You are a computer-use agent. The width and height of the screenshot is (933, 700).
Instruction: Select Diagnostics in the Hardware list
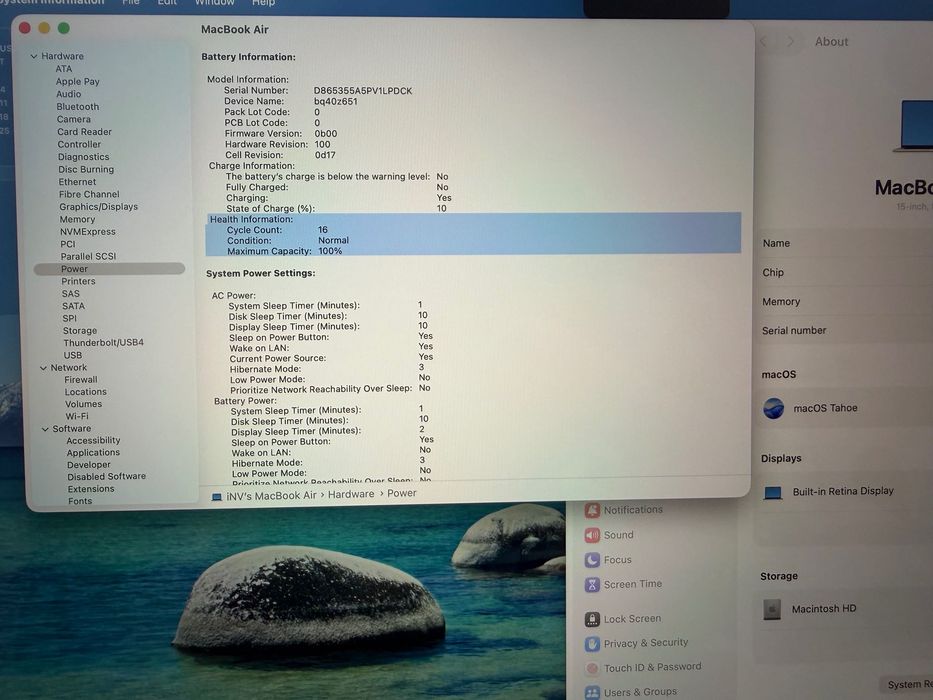(83, 157)
